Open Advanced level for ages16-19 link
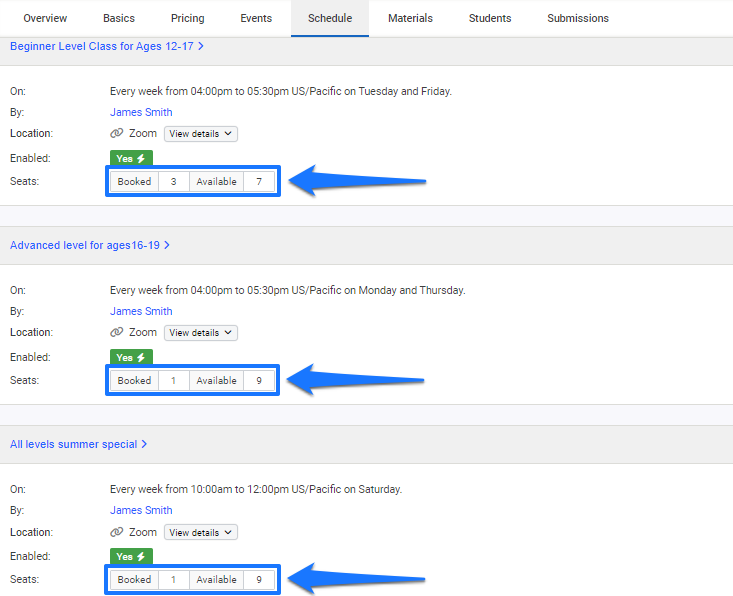The image size is (733, 596). pos(90,245)
